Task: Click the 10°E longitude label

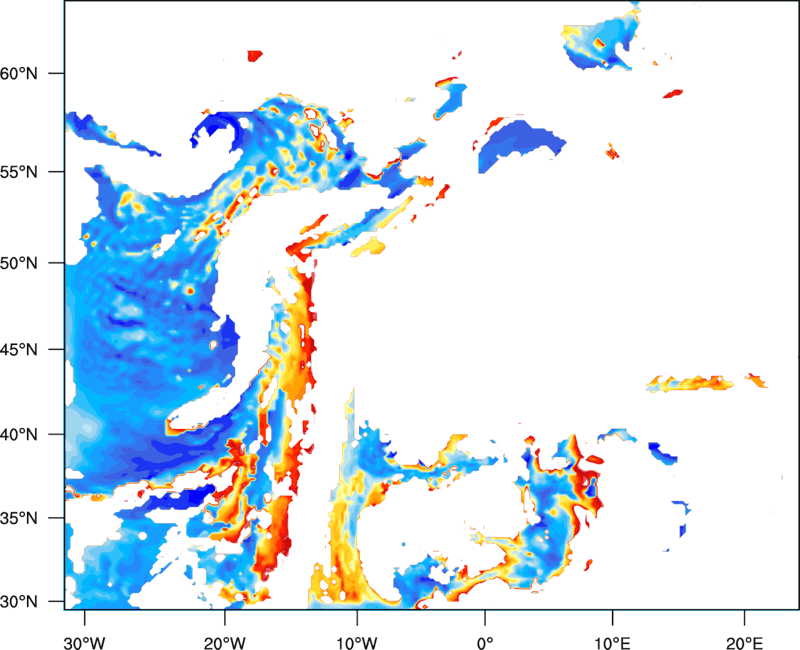Action: [x=611, y=642]
